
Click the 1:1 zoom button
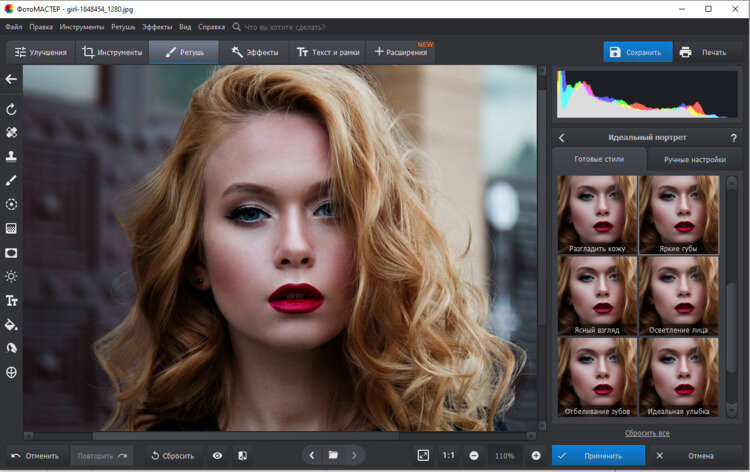click(x=449, y=456)
